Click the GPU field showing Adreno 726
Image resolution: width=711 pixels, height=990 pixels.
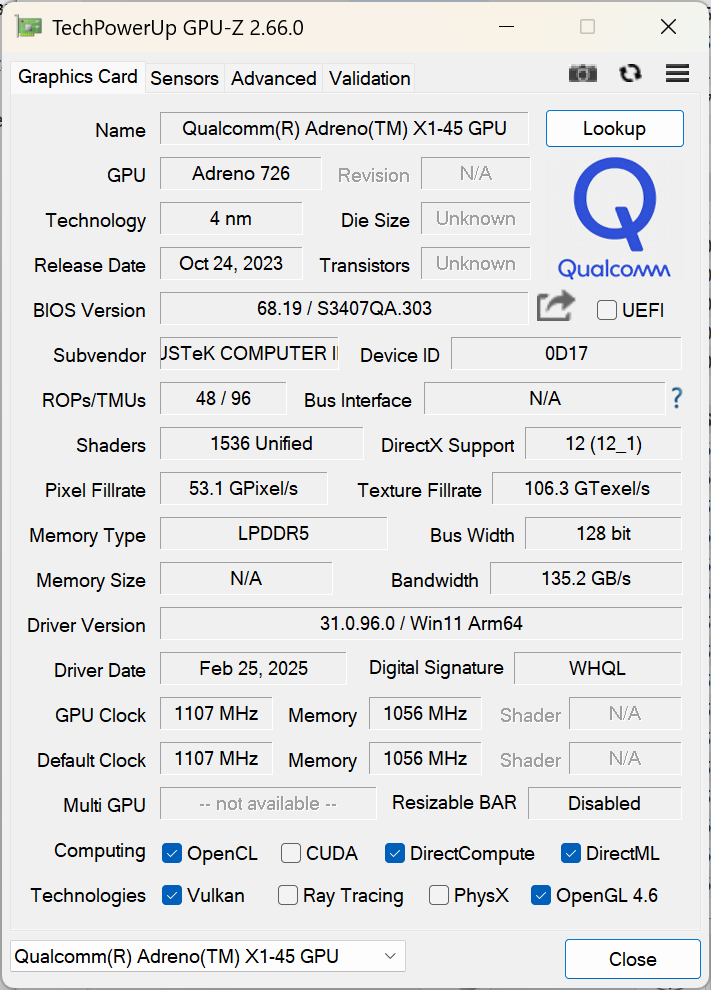pyautogui.click(x=241, y=174)
